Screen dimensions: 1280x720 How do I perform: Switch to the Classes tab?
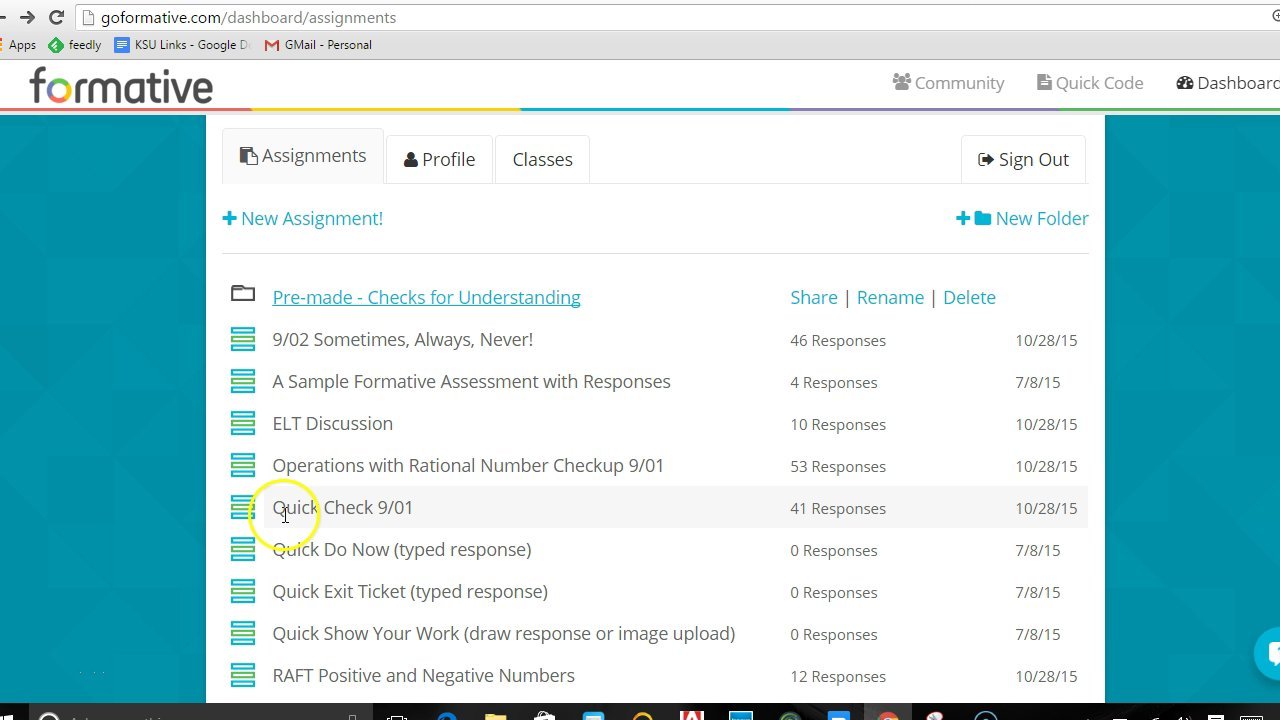click(x=542, y=159)
